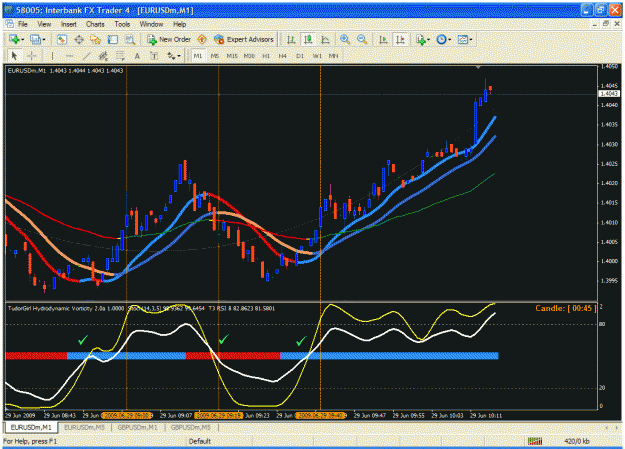This screenshot has width=625, height=449.
Task: Open the File menu
Action: [23, 24]
